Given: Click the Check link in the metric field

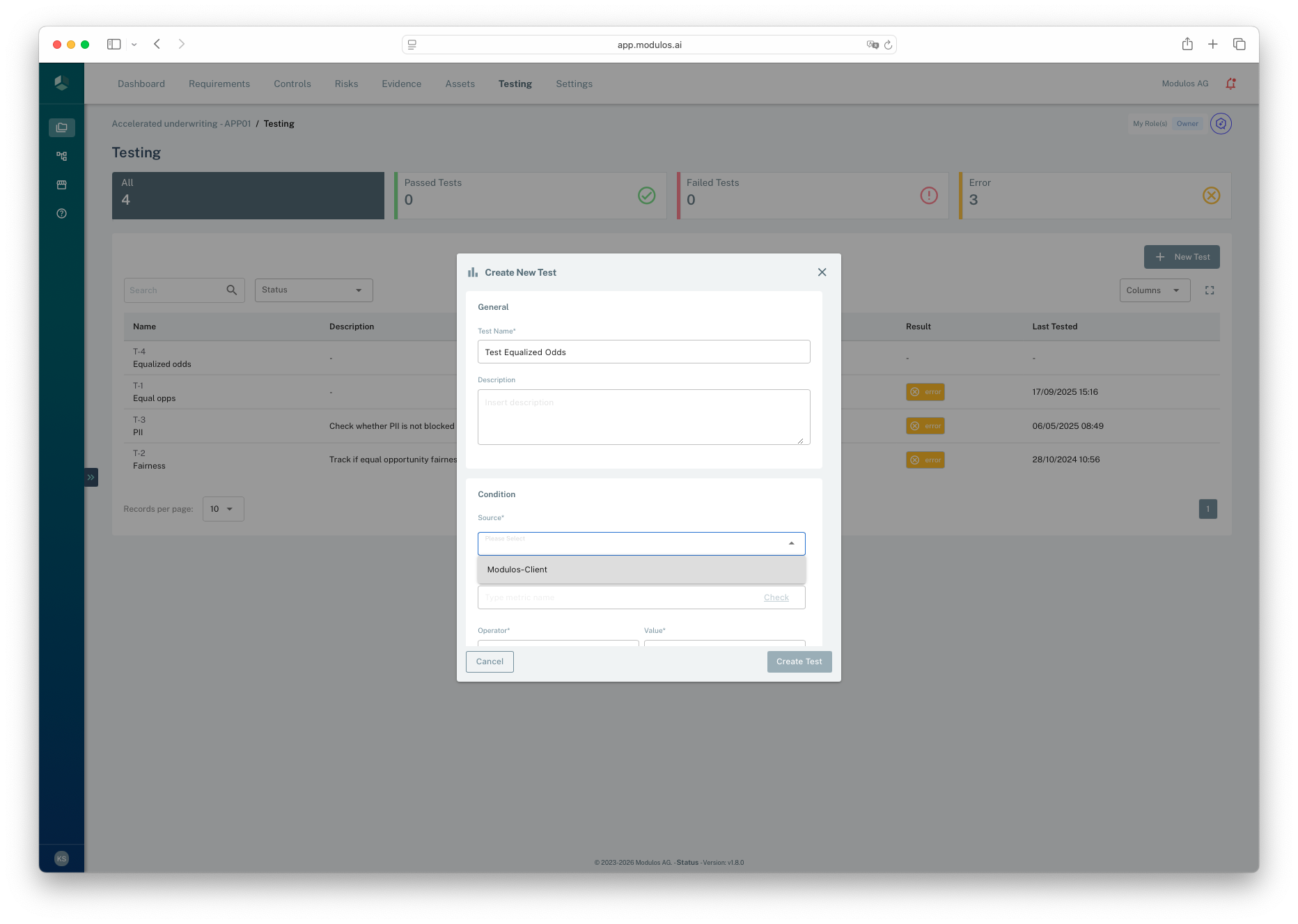Looking at the screenshot, I should 776,597.
